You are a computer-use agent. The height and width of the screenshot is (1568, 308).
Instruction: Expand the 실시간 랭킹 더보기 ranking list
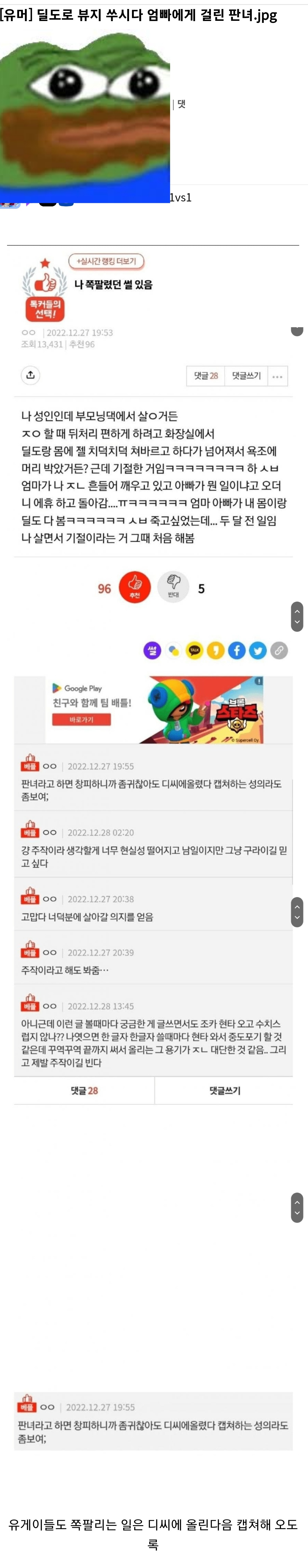point(106,261)
